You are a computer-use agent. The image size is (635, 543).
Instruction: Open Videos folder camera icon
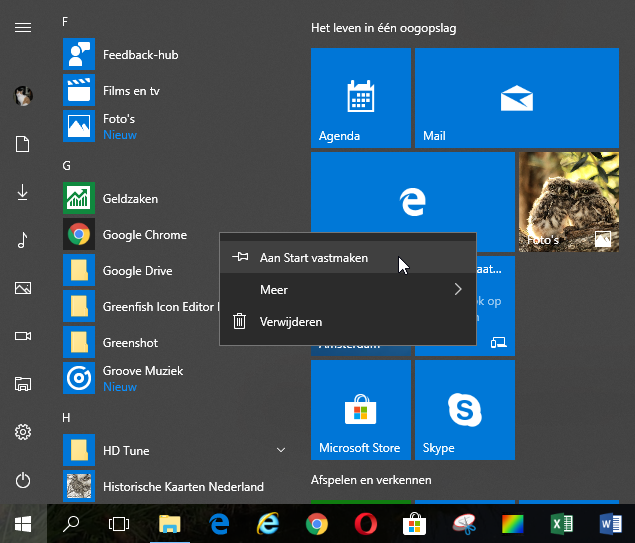(x=23, y=336)
